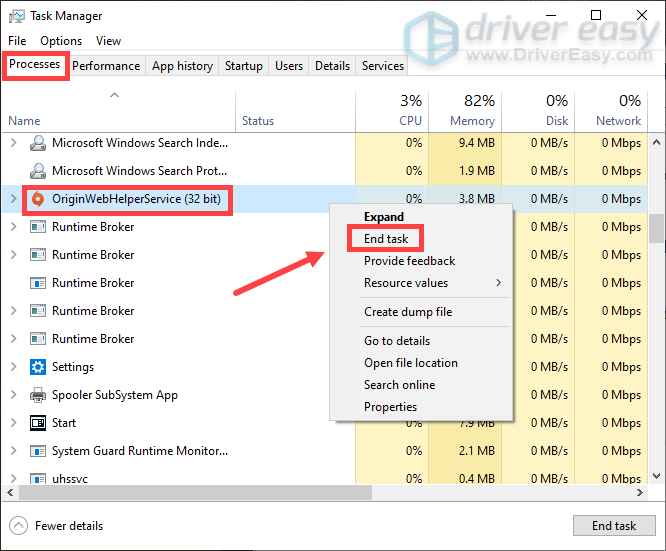This screenshot has width=666, height=551.
Task: Click the Spooler SubSystem App printer icon
Action: [38, 395]
